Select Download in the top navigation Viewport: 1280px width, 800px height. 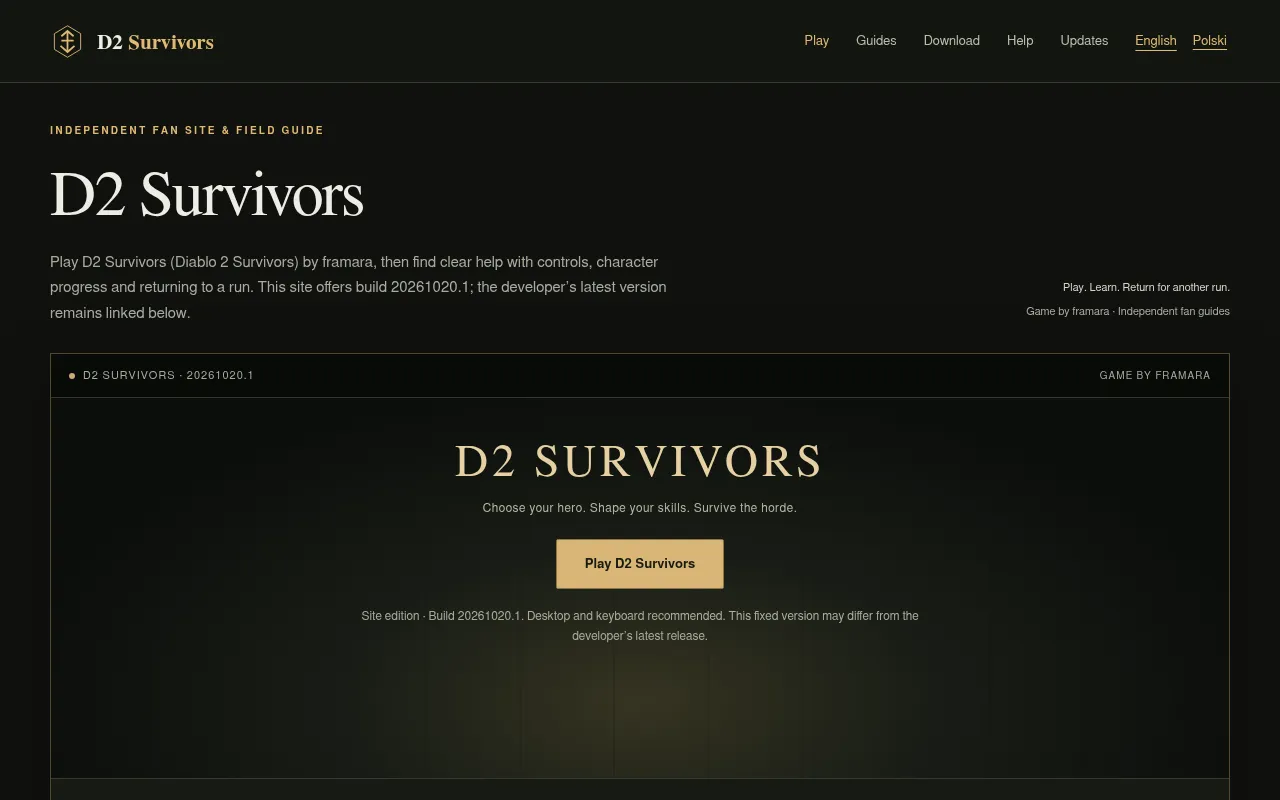pyautogui.click(x=952, y=41)
